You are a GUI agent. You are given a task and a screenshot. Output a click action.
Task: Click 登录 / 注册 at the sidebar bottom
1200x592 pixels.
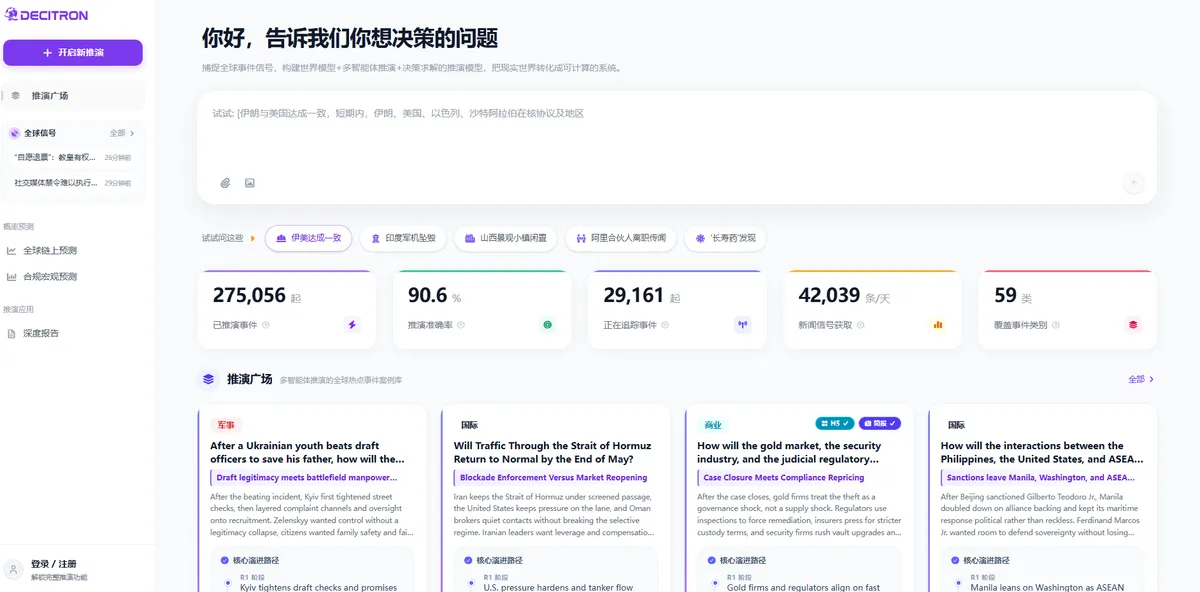tap(53, 564)
